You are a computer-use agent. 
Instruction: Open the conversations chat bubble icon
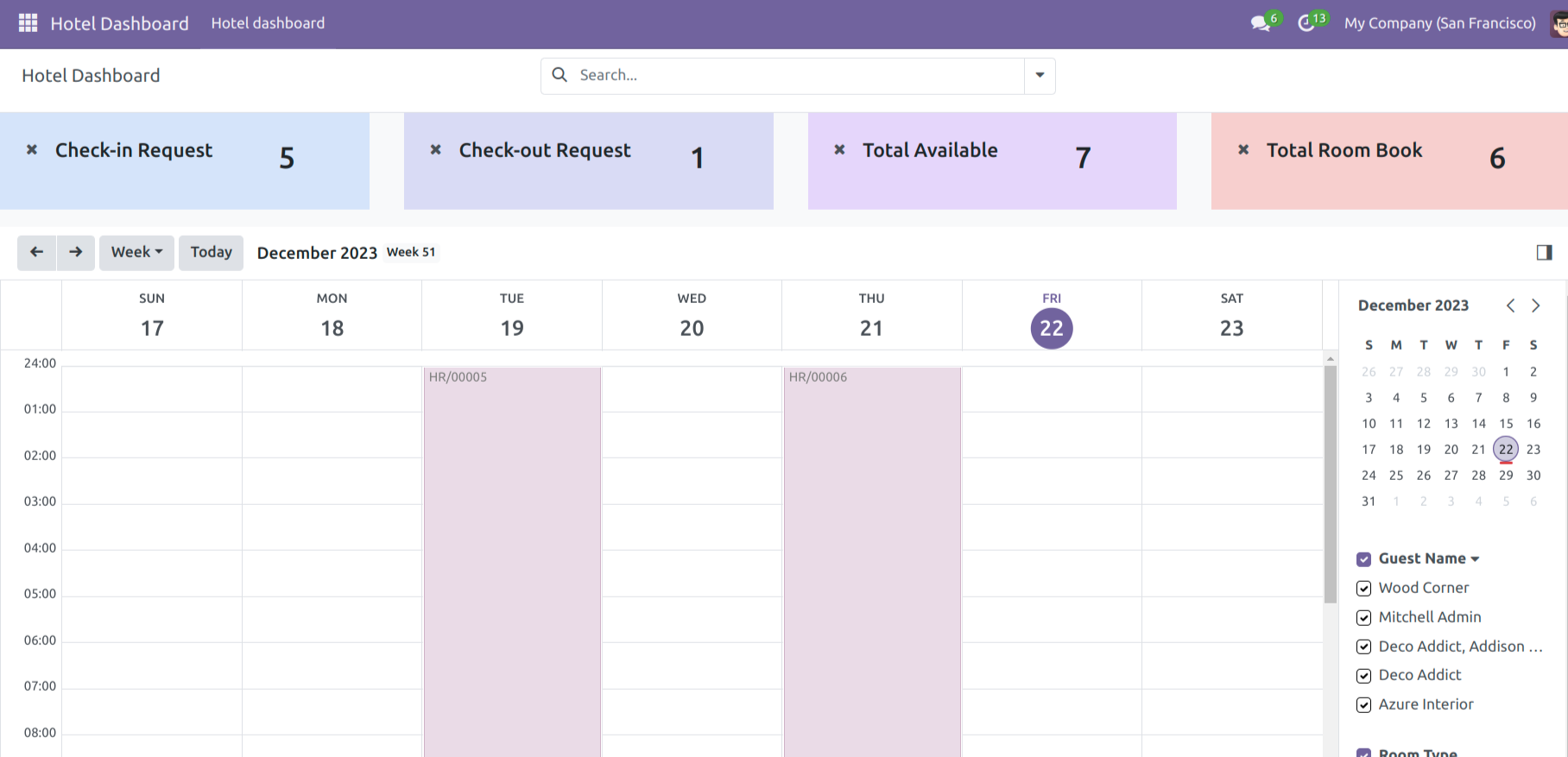[1261, 23]
